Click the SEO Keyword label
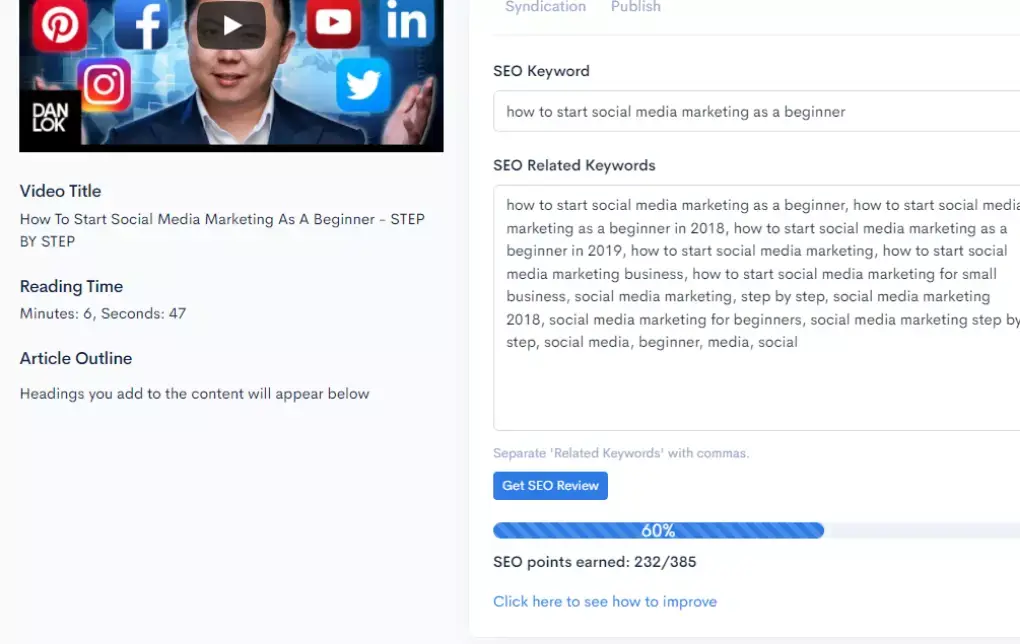This screenshot has height=644, width=1020. pos(541,71)
